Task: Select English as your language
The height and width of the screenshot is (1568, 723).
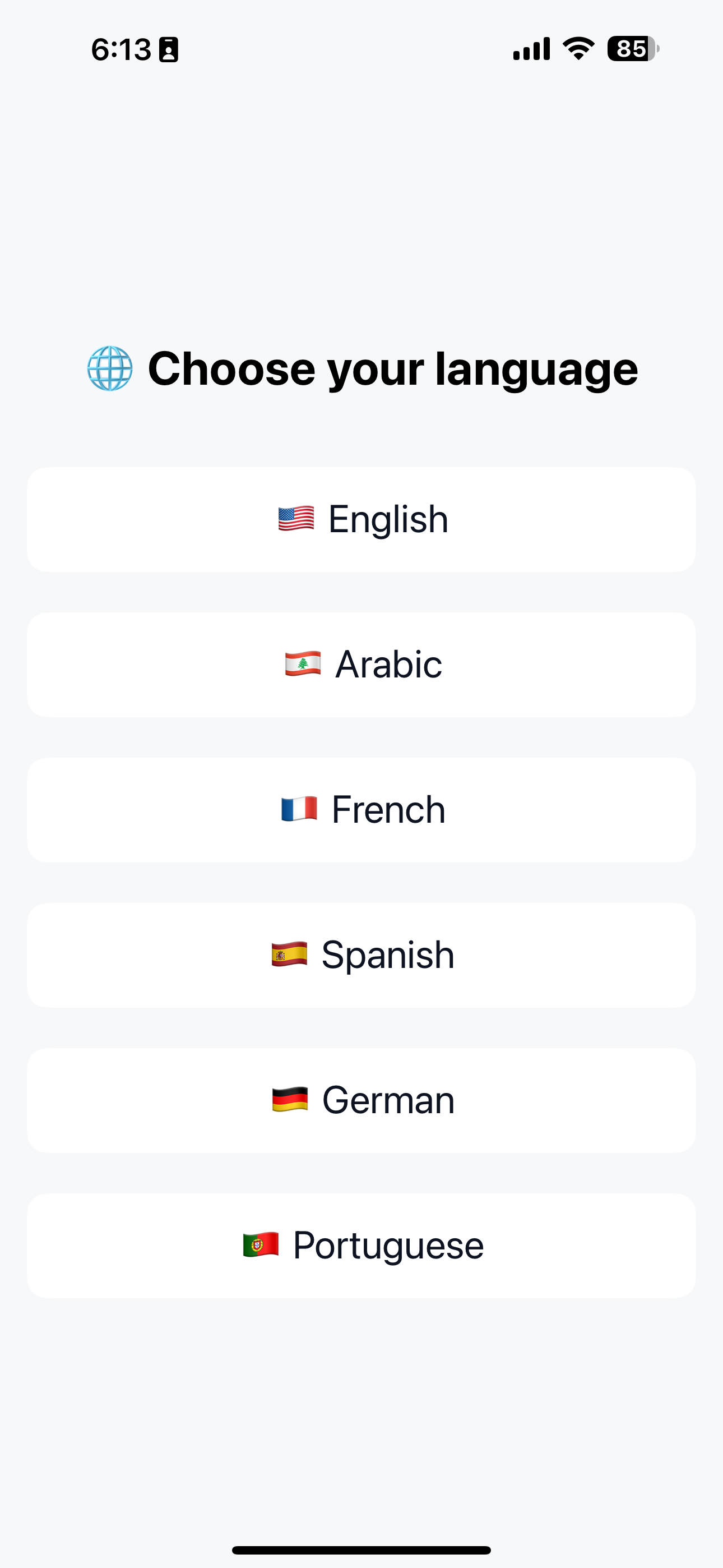Action: [361, 519]
